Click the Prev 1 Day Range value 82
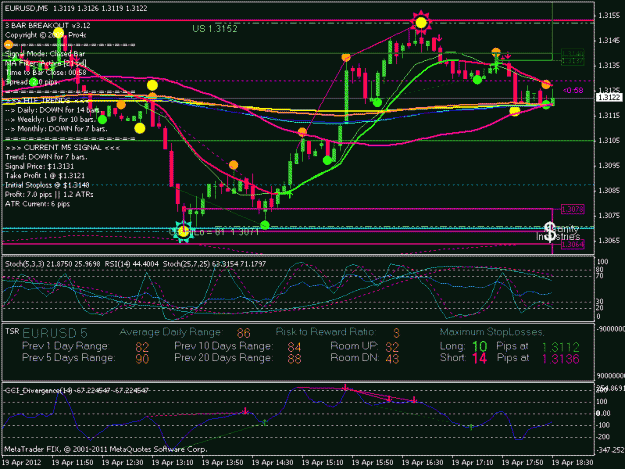The height and width of the screenshot is (469, 625). [x=142, y=347]
